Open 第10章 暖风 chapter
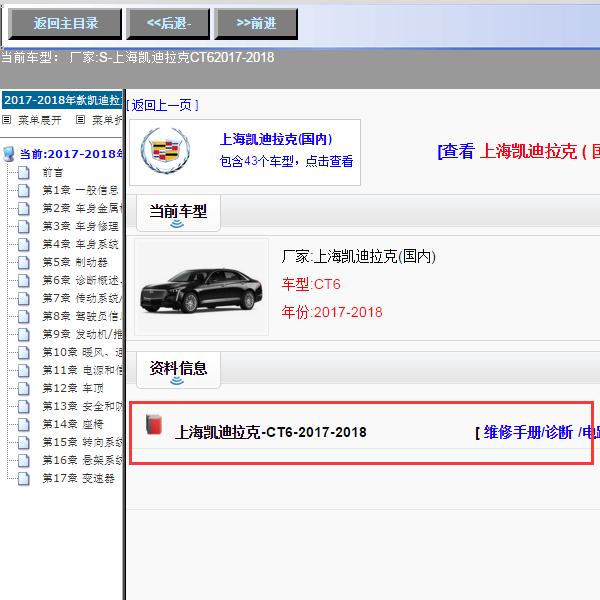600x600 pixels. click(82, 352)
